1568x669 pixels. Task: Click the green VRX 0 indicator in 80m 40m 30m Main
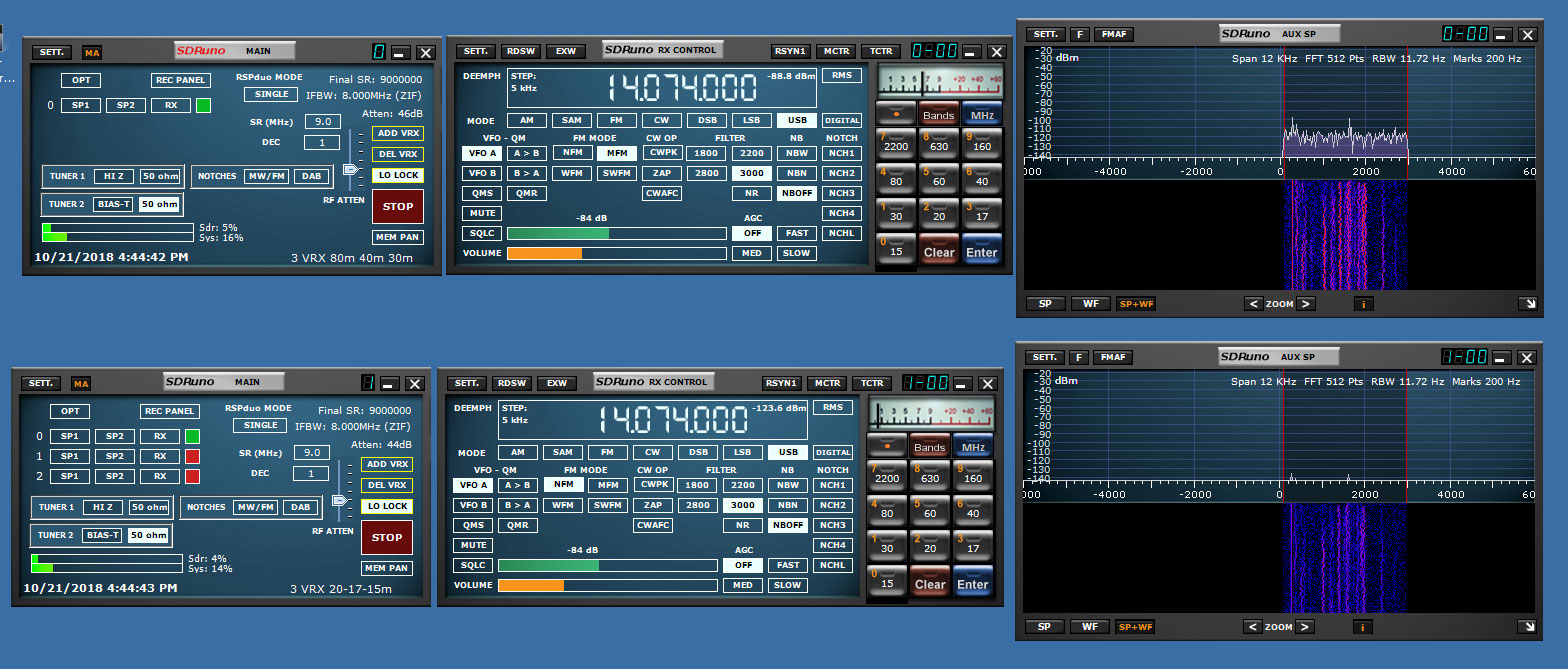pyautogui.click(x=203, y=105)
